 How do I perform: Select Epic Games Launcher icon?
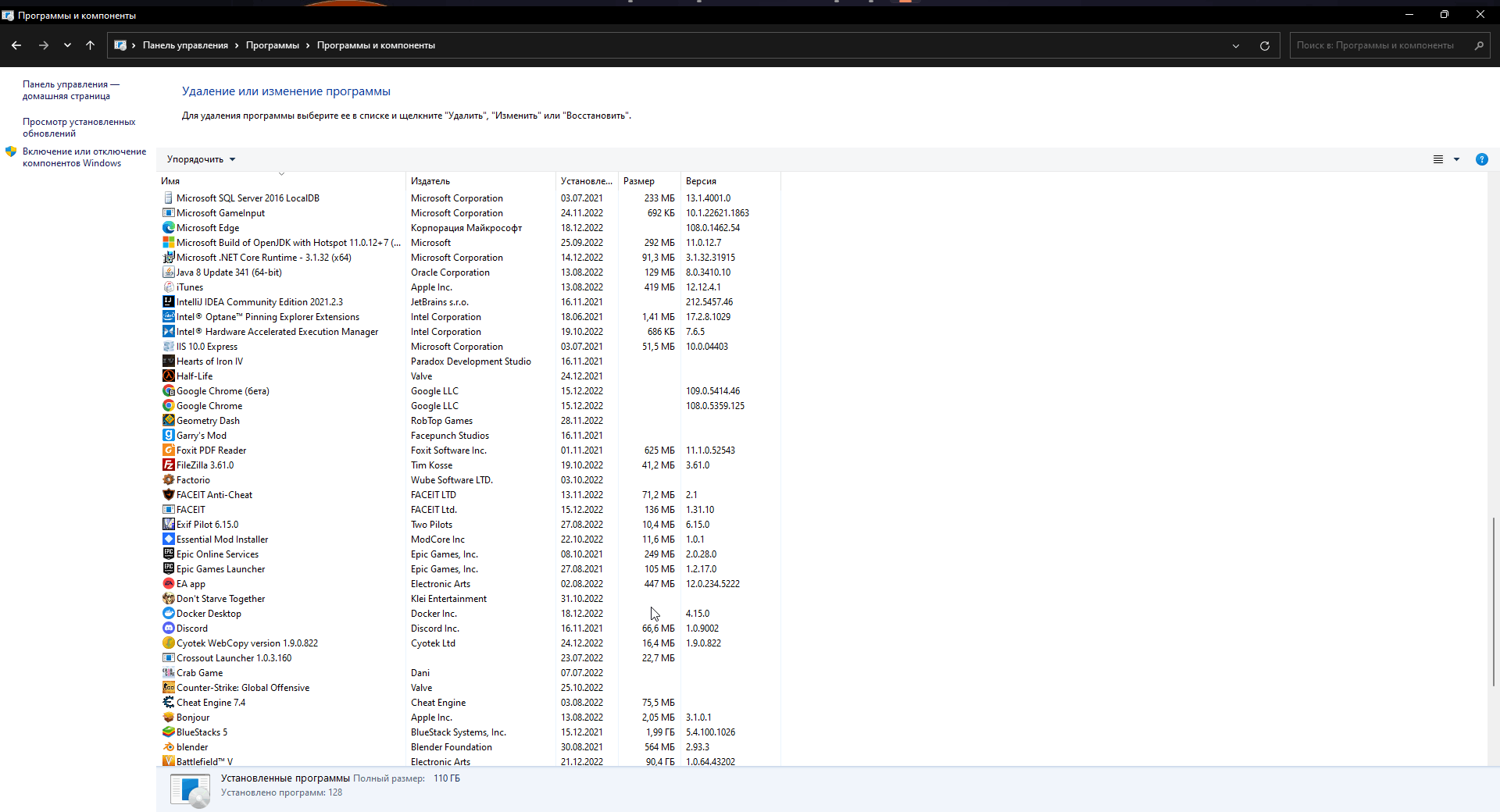pos(168,569)
